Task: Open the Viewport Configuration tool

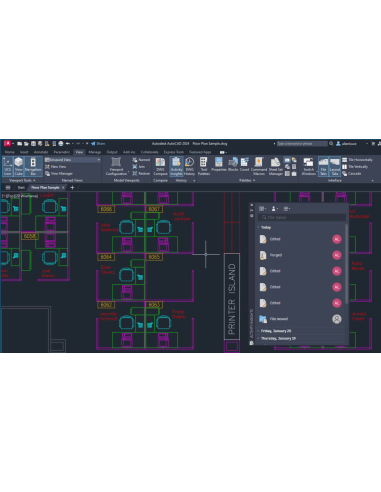Action: [116, 166]
